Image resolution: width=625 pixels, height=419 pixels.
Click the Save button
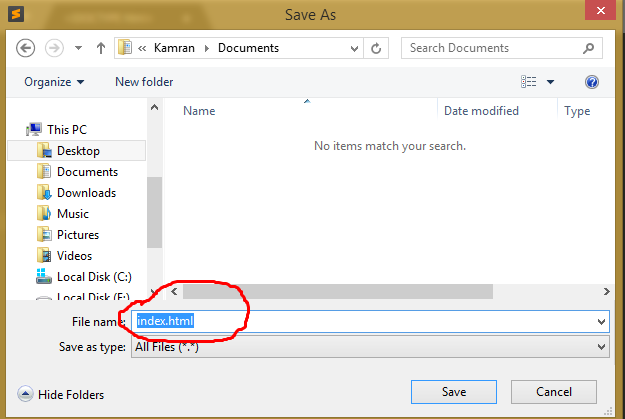453,391
